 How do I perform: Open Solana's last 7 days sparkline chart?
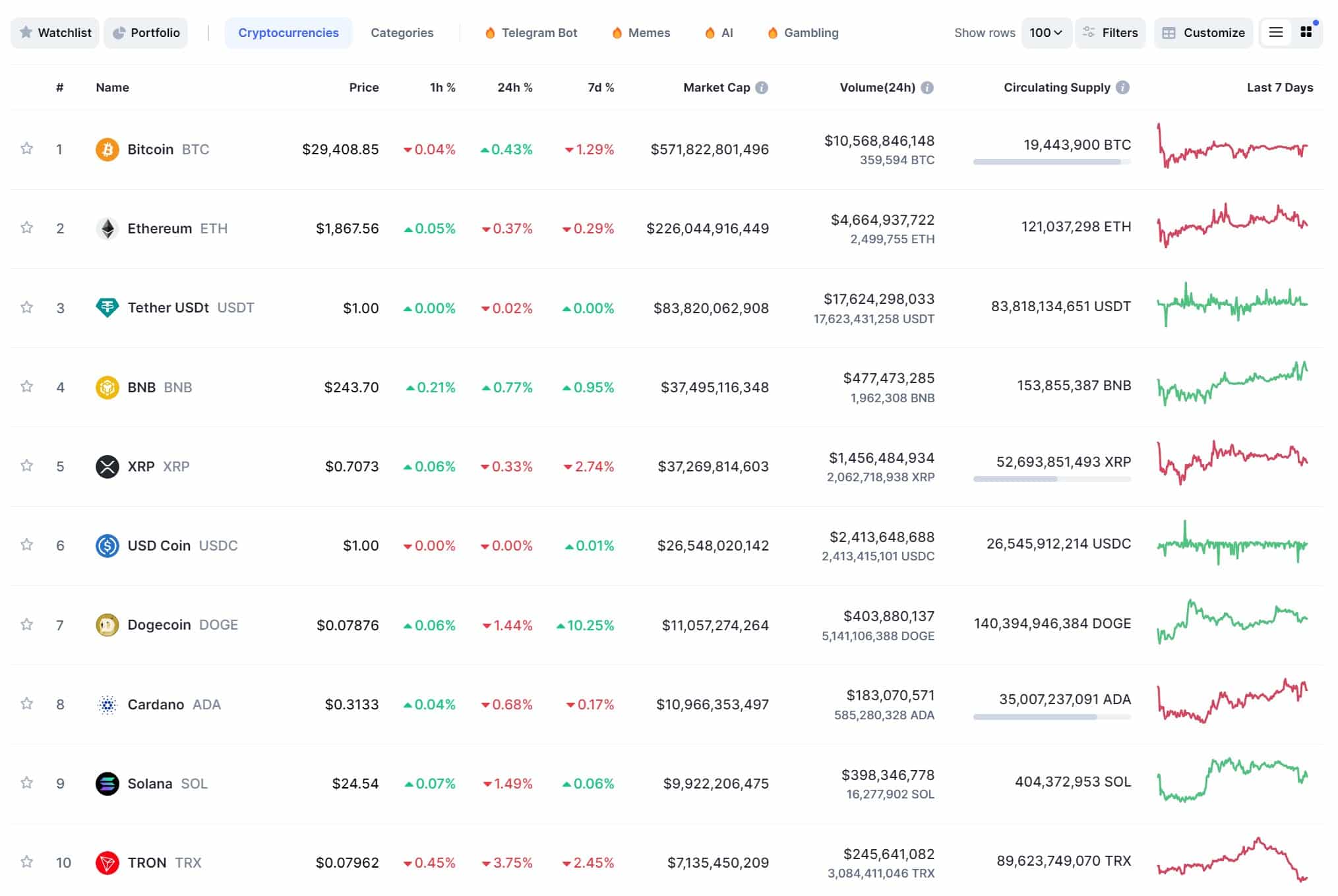1232,780
